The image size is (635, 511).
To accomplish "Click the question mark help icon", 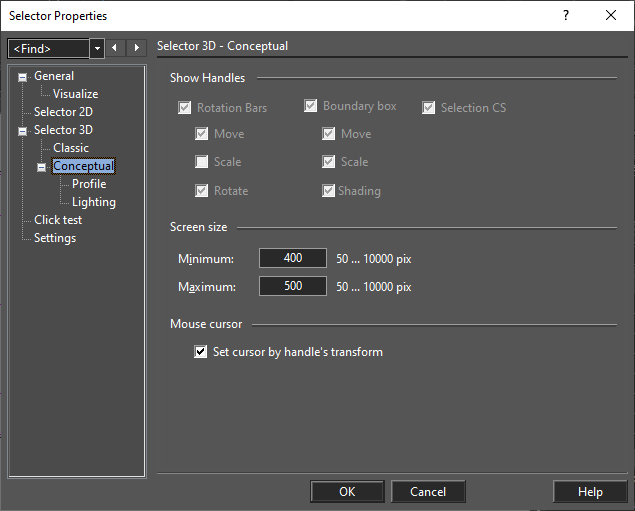I will click(566, 15).
